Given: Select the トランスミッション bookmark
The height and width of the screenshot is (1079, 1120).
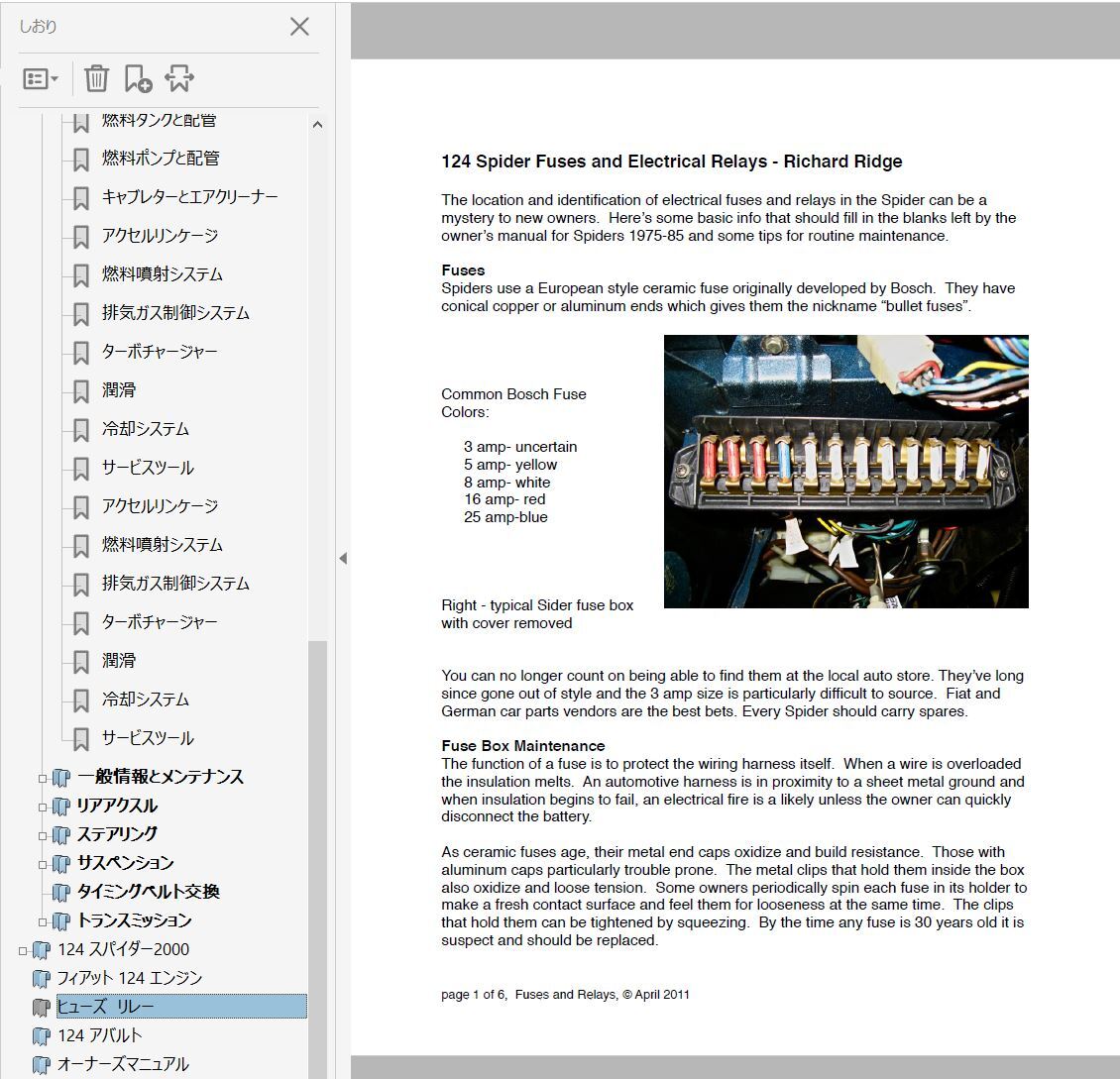Looking at the screenshot, I should [134, 919].
